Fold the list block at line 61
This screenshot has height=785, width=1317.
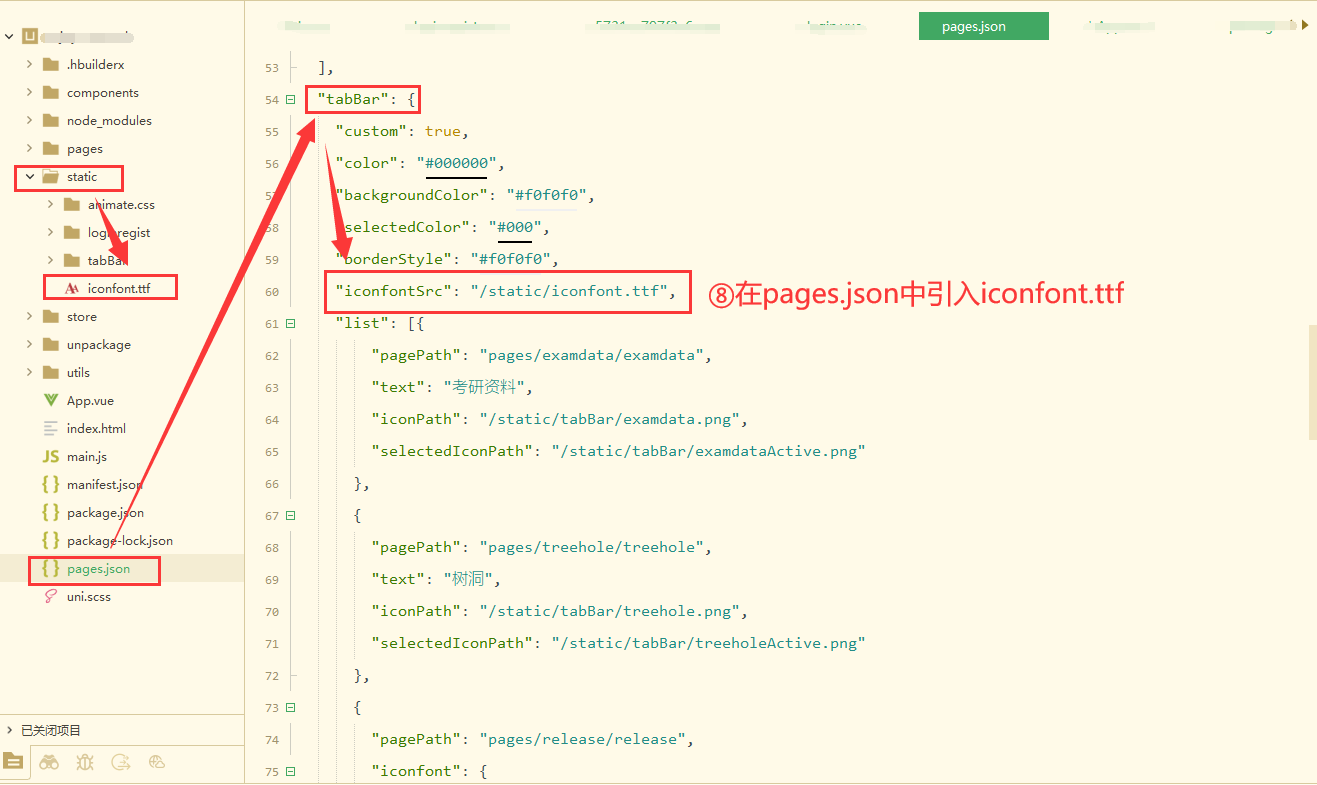coord(291,324)
